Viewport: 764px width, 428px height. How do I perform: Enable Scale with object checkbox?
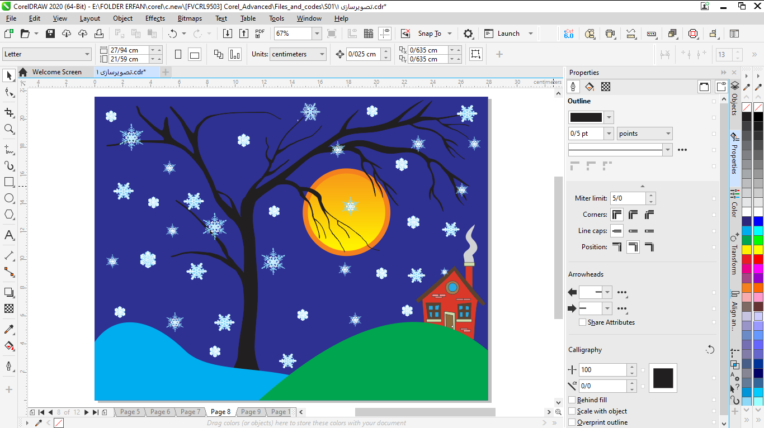[x=572, y=411]
